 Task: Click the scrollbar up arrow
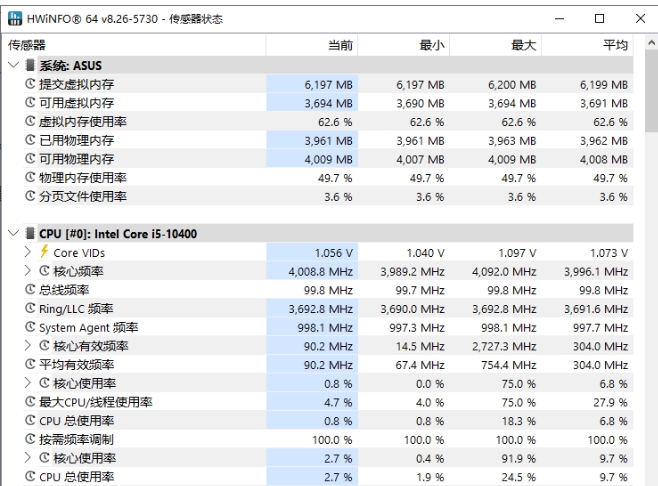(651, 43)
